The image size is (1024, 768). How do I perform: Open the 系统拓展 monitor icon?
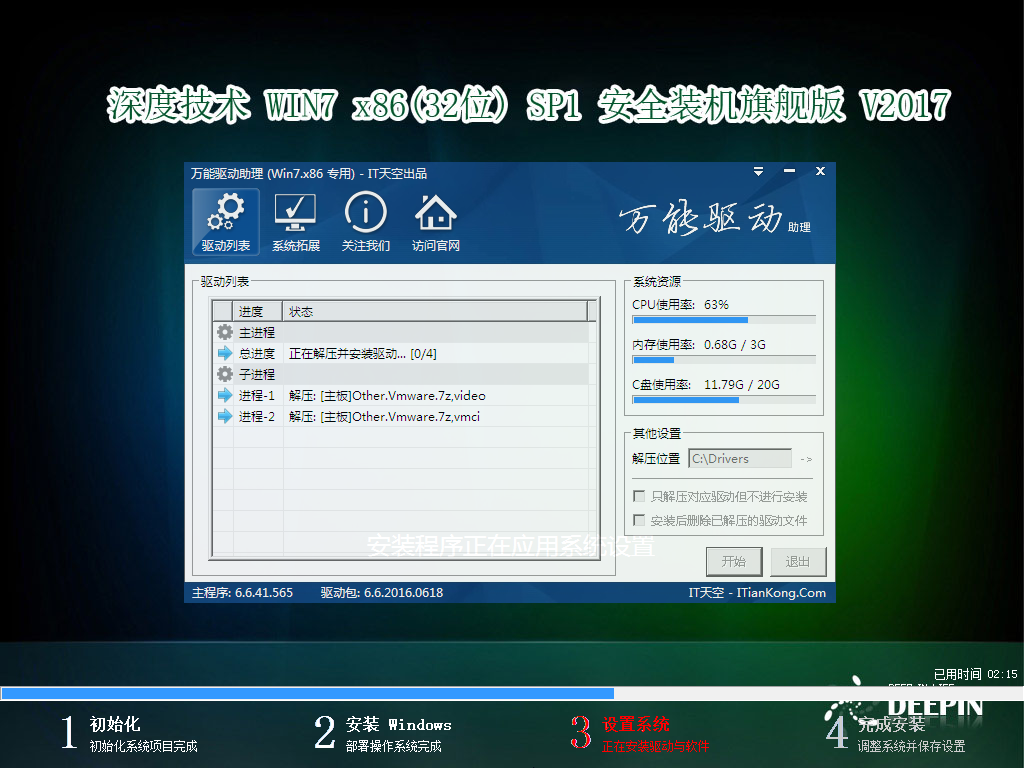coord(295,221)
